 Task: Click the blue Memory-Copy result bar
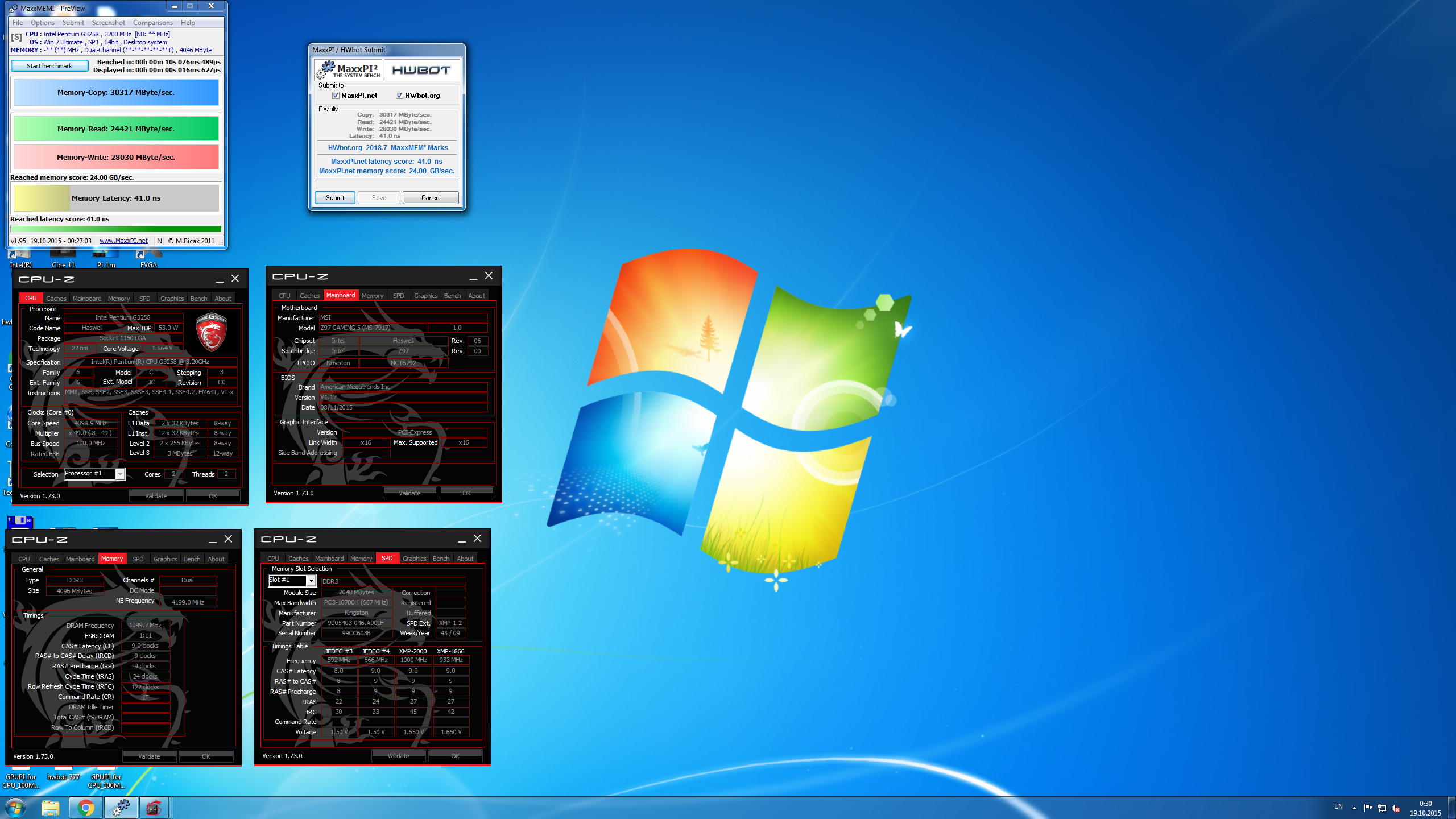pyautogui.click(x=116, y=92)
